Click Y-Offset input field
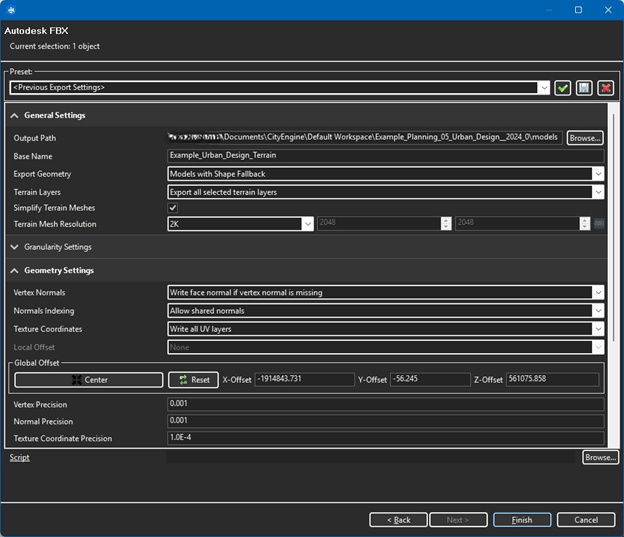This screenshot has height=537, width=624. coord(430,379)
